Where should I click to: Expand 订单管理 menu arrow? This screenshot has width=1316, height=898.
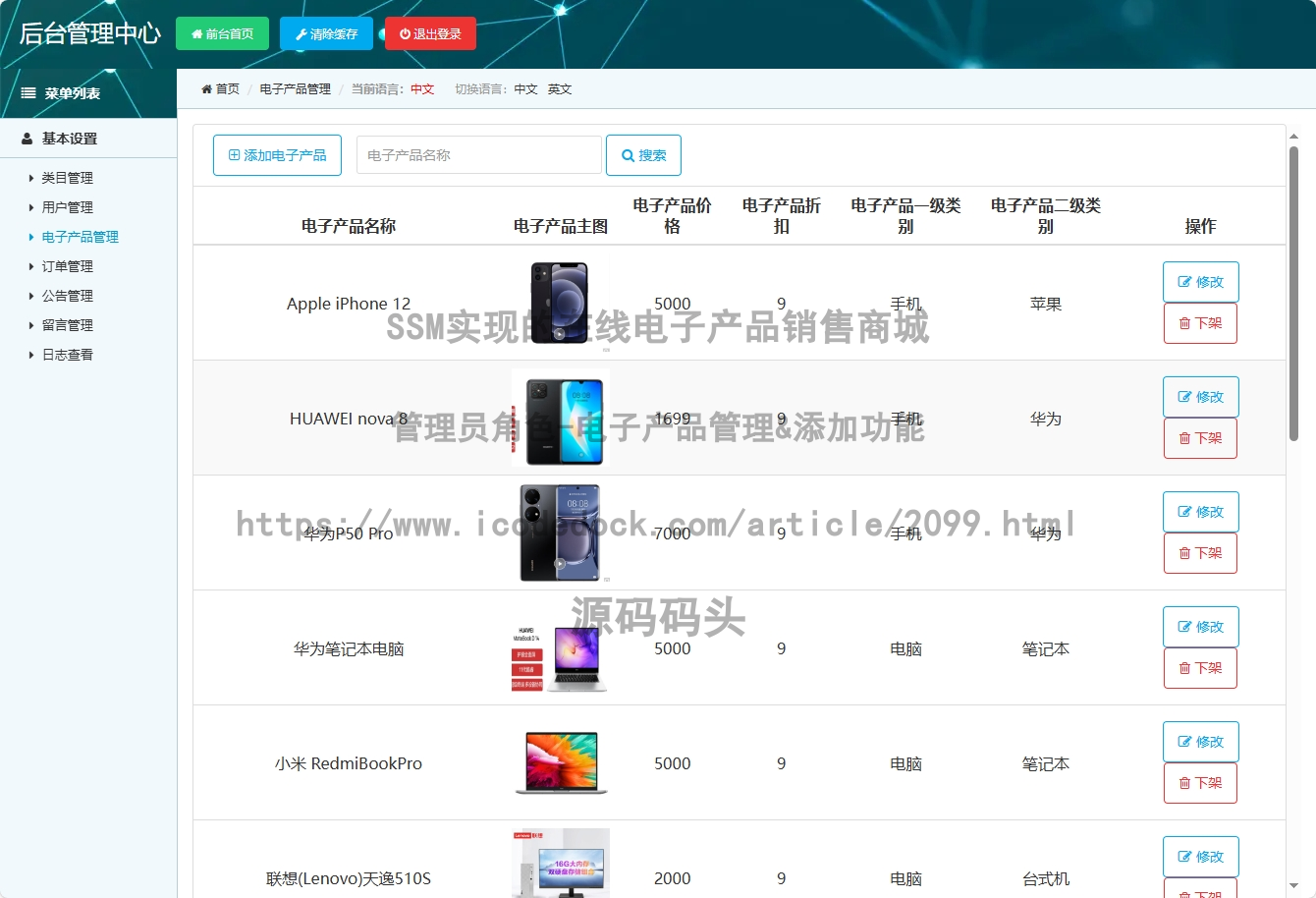click(x=31, y=266)
